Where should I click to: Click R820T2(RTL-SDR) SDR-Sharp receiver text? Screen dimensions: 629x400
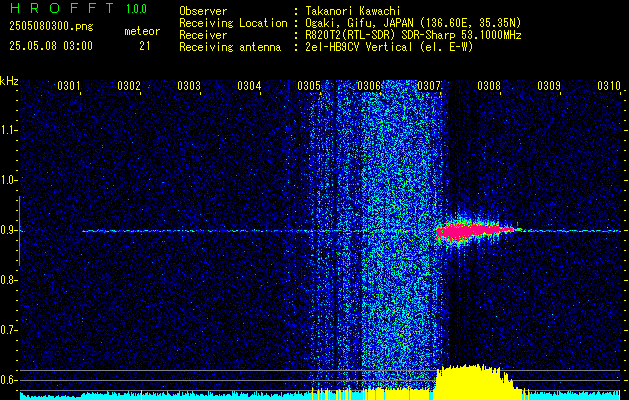pos(413,35)
